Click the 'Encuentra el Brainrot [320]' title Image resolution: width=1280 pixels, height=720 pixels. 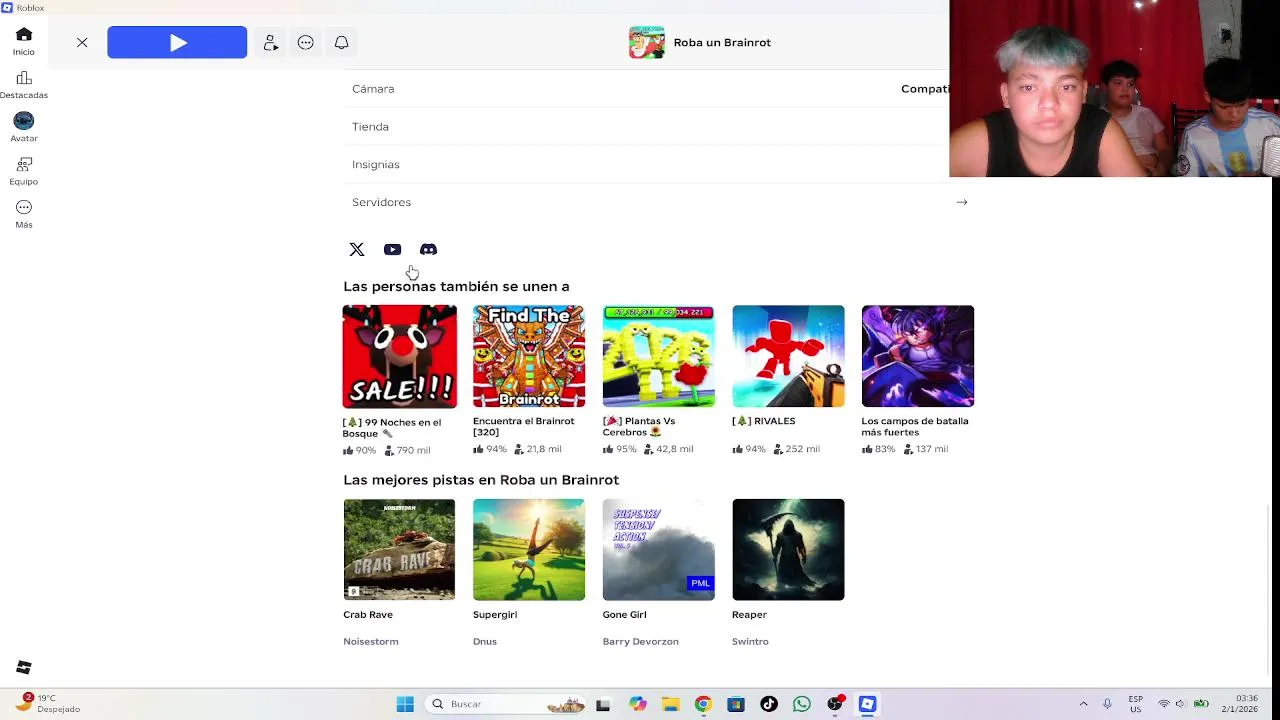(x=523, y=427)
